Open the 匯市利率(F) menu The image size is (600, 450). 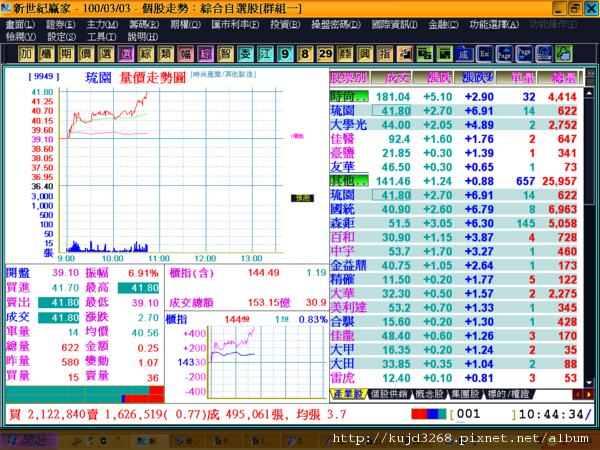(x=235, y=25)
